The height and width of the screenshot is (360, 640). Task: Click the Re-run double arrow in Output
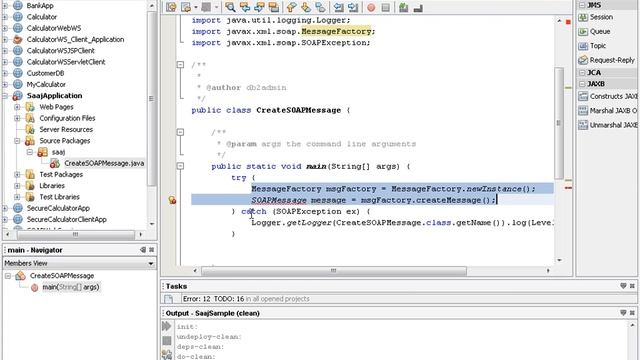pos(167,326)
